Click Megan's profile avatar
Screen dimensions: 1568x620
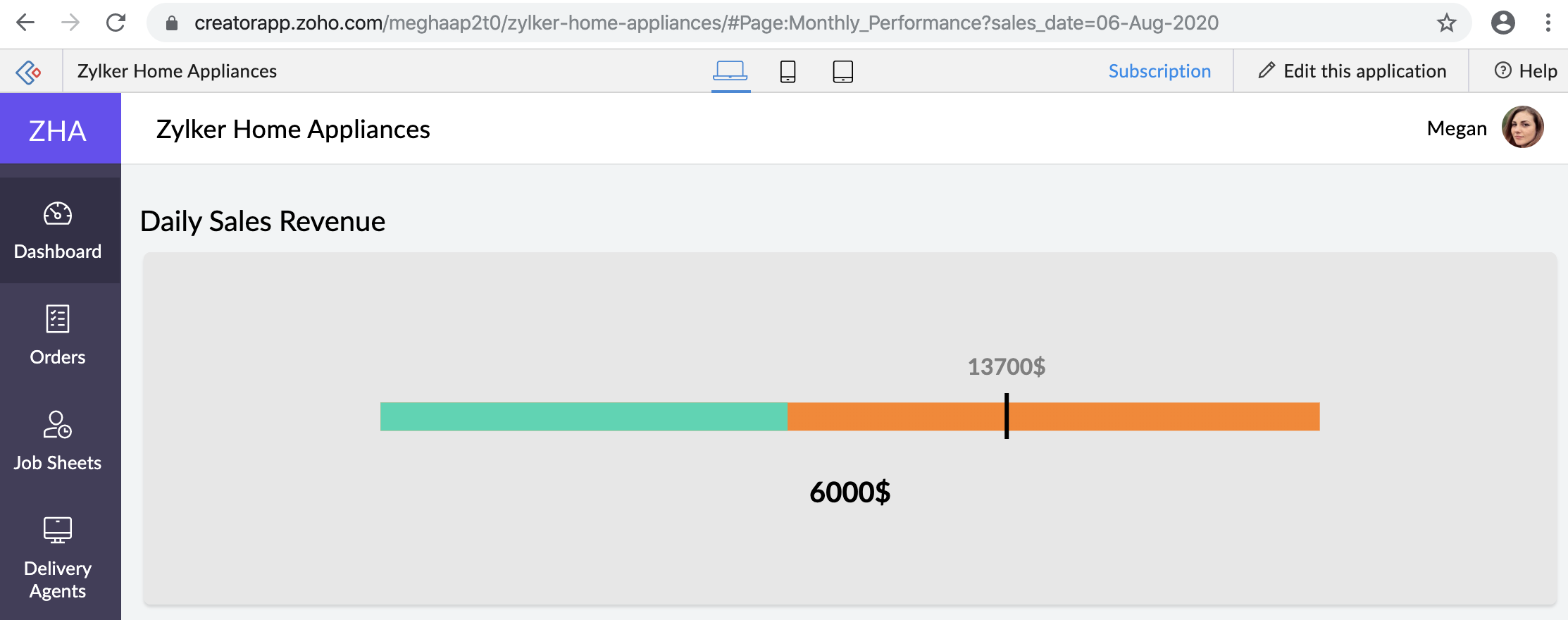[1522, 128]
